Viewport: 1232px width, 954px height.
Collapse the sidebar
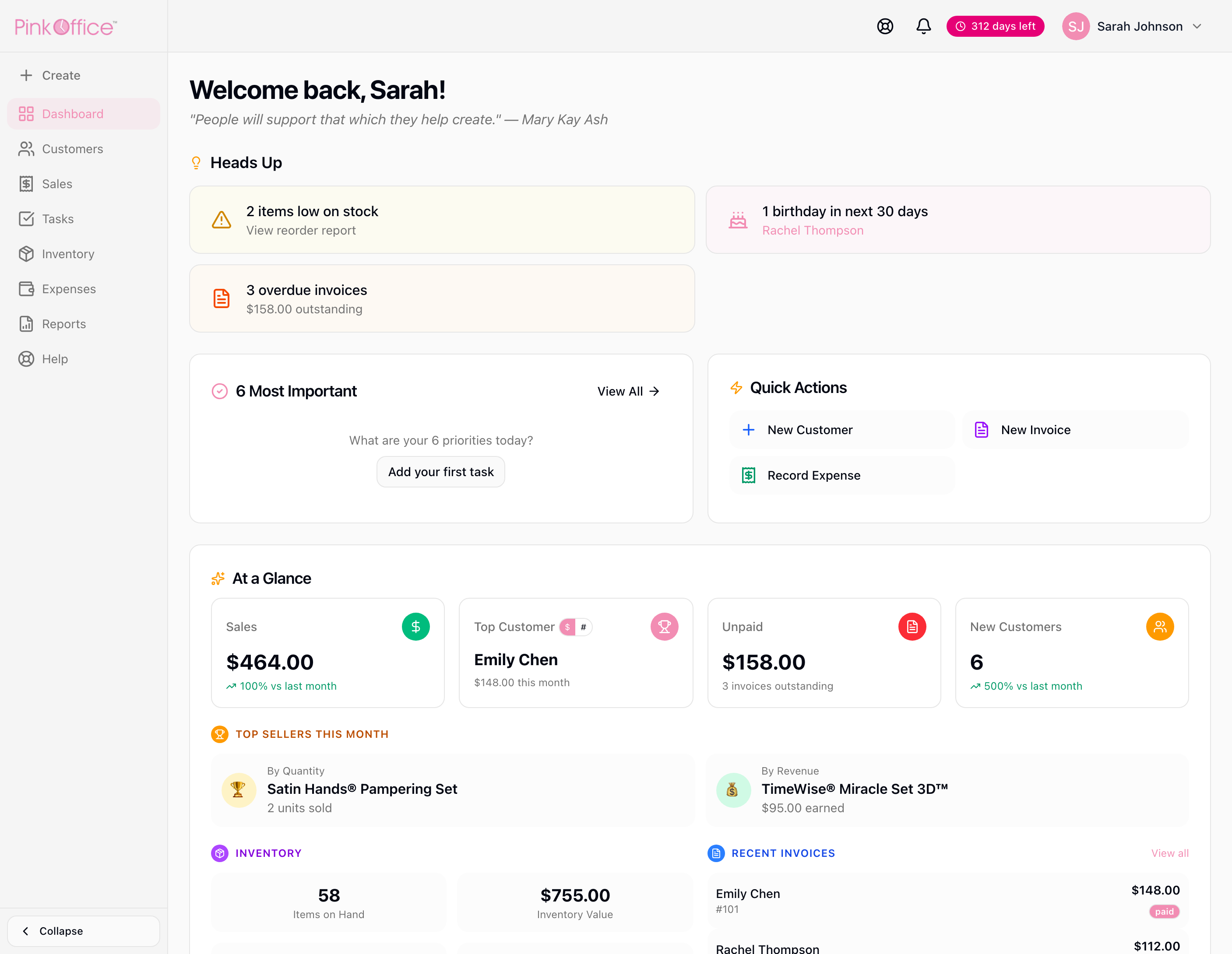pyautogui.click(x=84, y=931)
